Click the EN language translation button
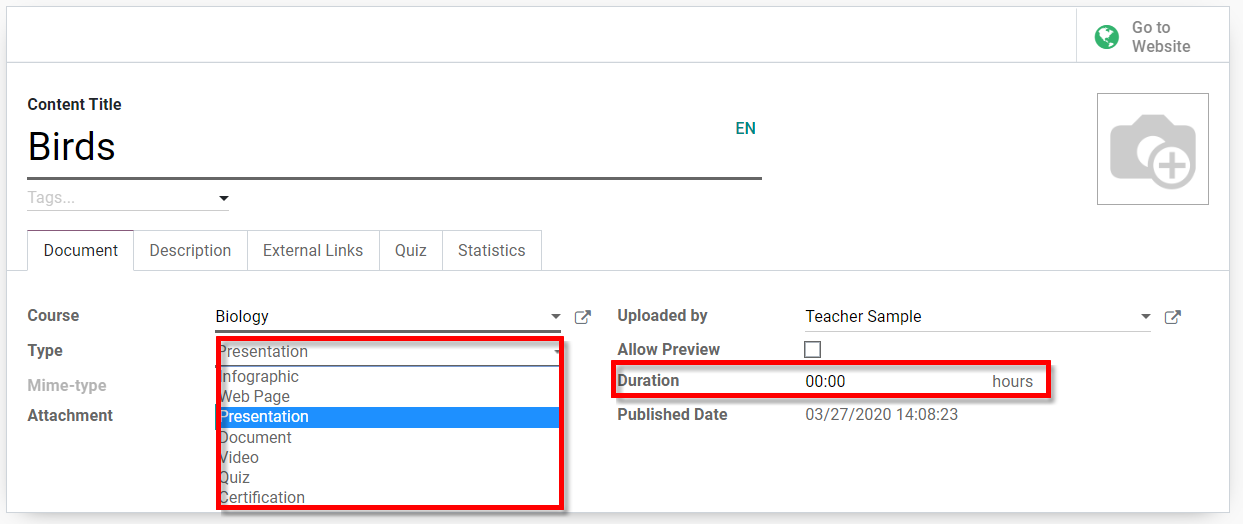Screen dimensions: 1243x524 point(745,129)
